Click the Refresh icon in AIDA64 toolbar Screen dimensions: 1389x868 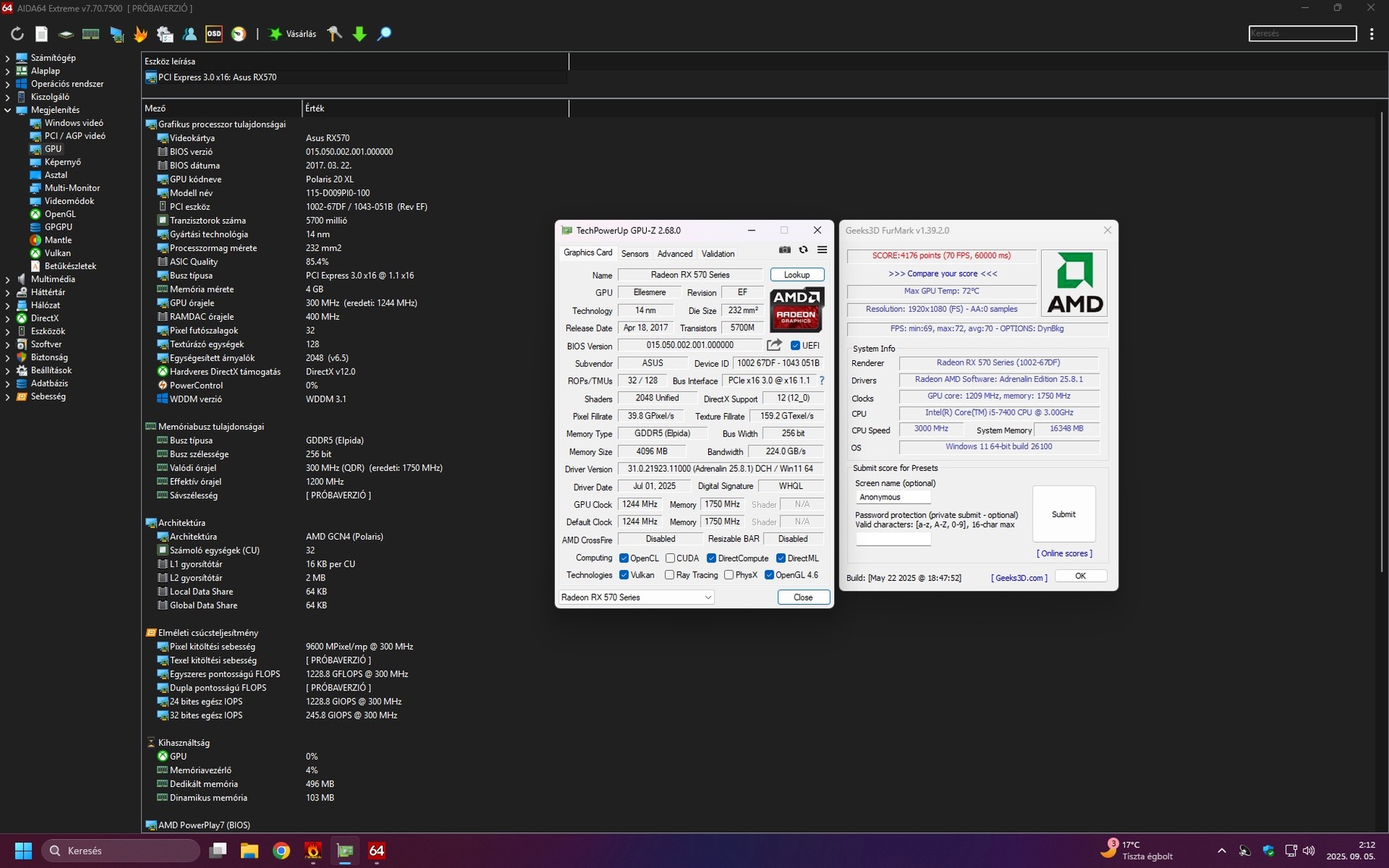17,34
